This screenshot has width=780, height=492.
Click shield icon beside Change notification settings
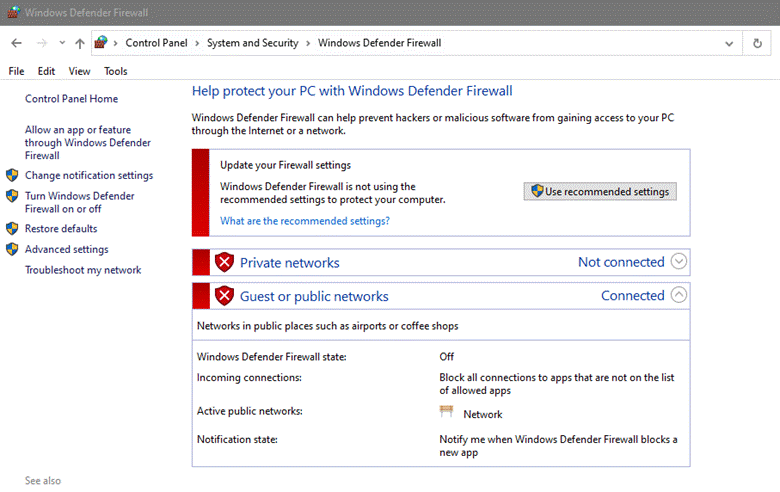[x=12, y=175]
